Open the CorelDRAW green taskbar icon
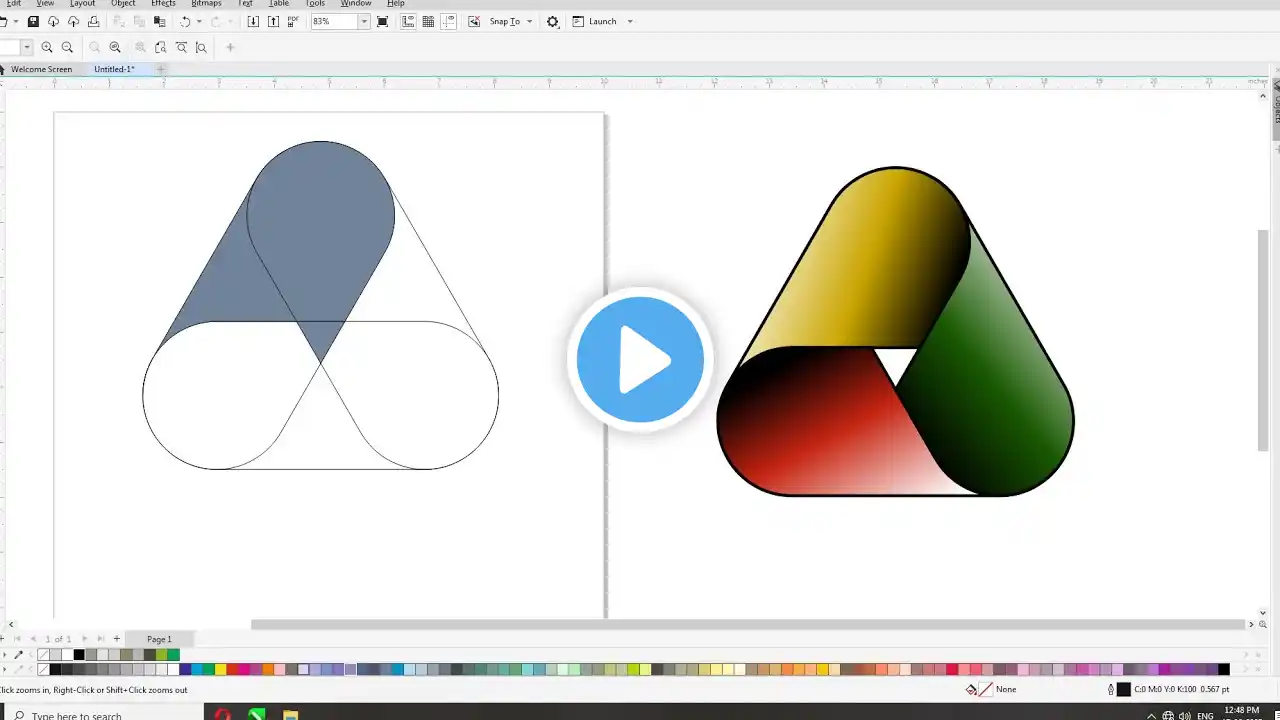This screenshot has height=720, width=1280. tap(256, 714)
